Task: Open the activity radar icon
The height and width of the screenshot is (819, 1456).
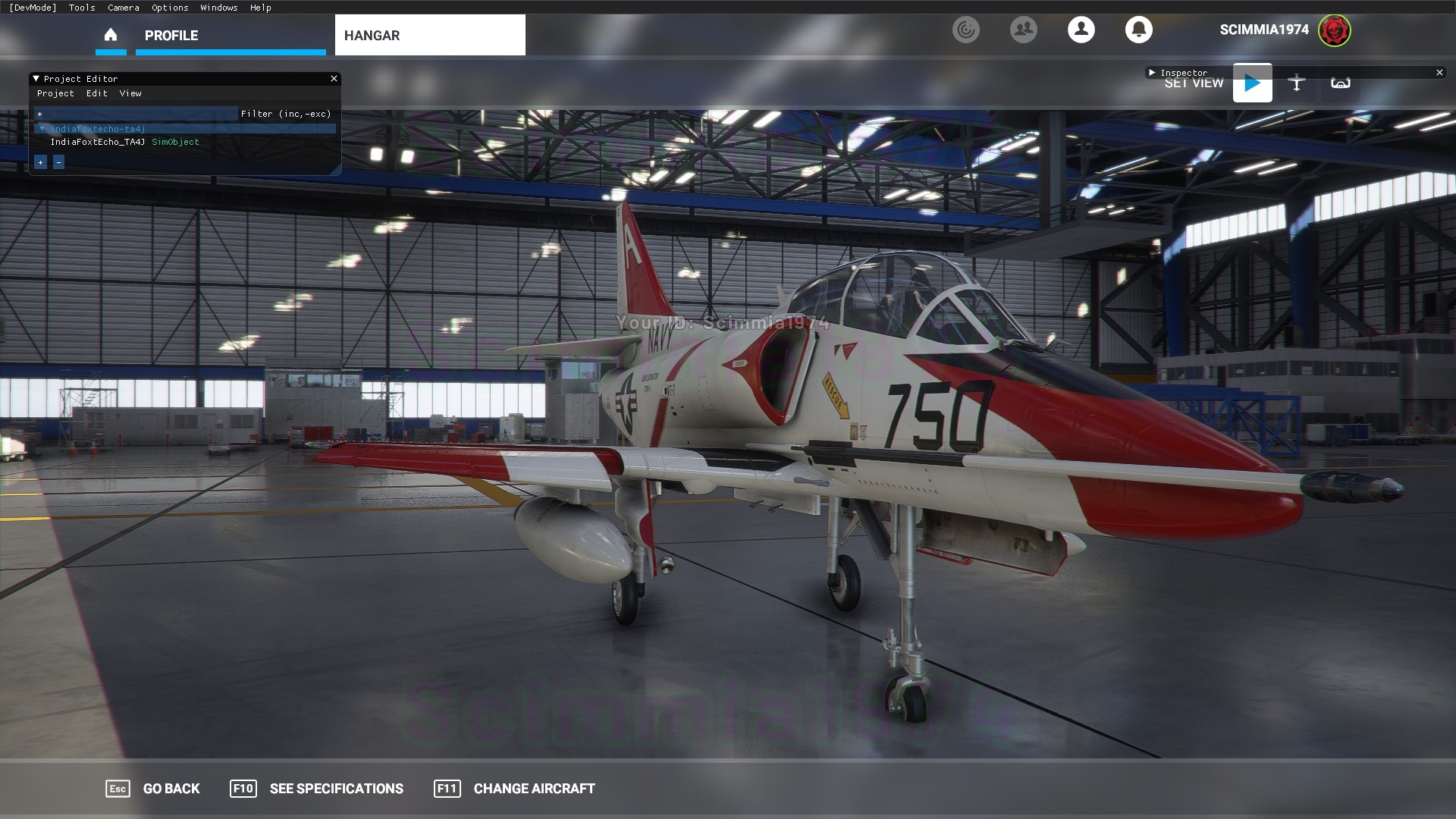Action: [965, 30]
